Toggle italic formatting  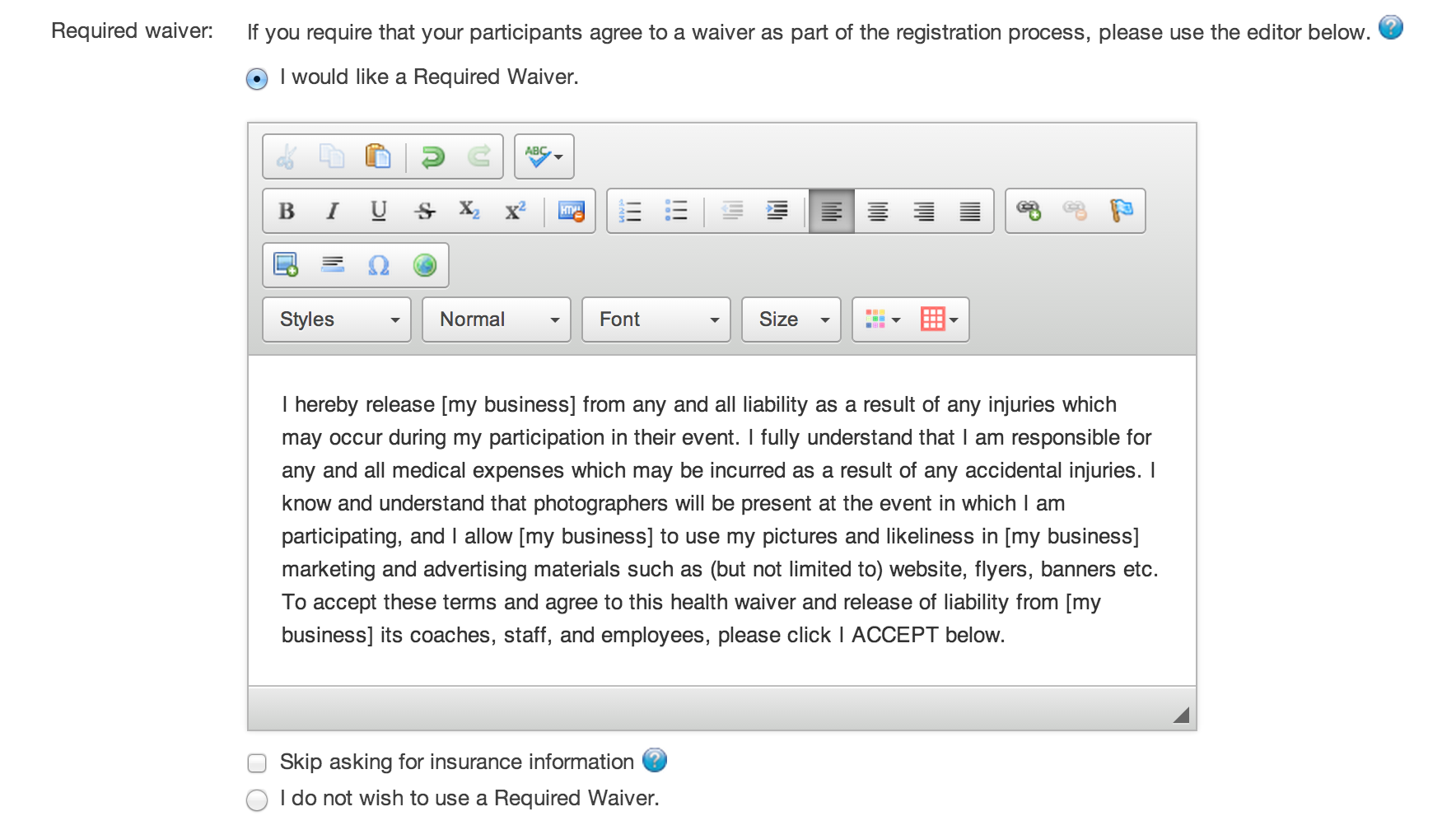(x=333, y=211)
